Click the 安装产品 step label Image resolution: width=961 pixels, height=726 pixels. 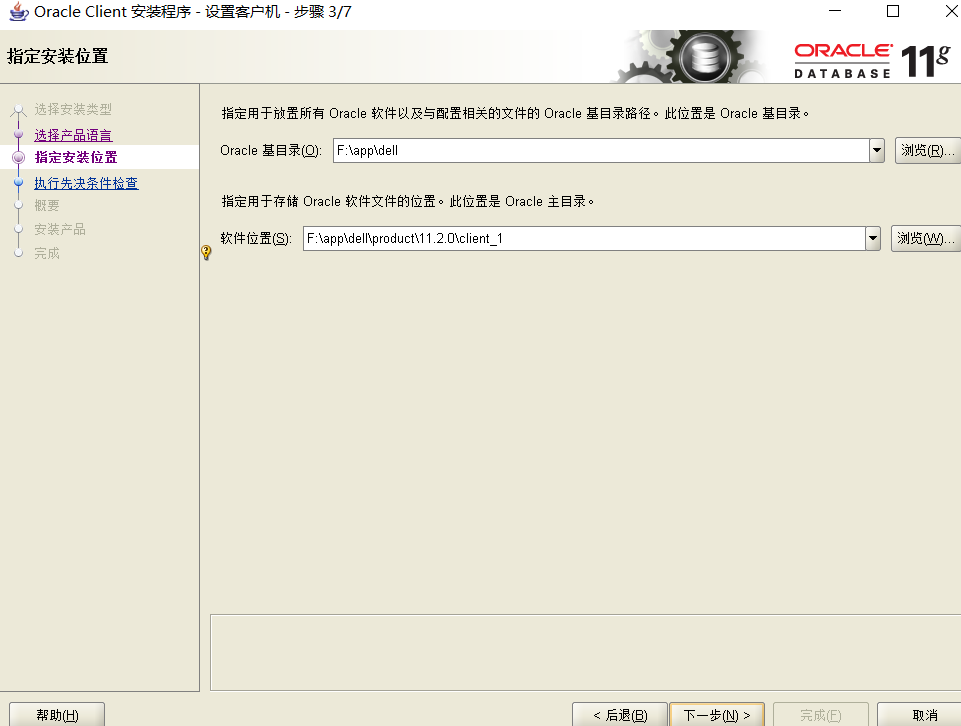tap(60, 229)
